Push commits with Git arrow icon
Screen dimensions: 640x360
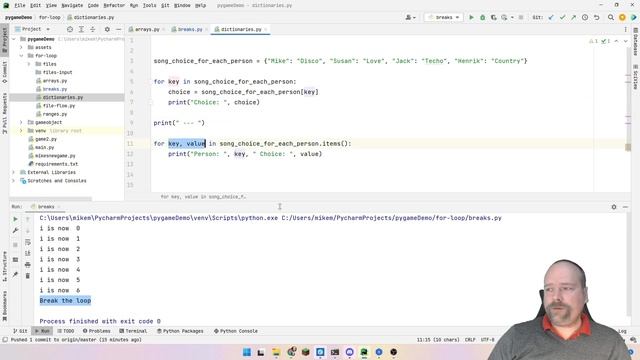coord(573,18)
